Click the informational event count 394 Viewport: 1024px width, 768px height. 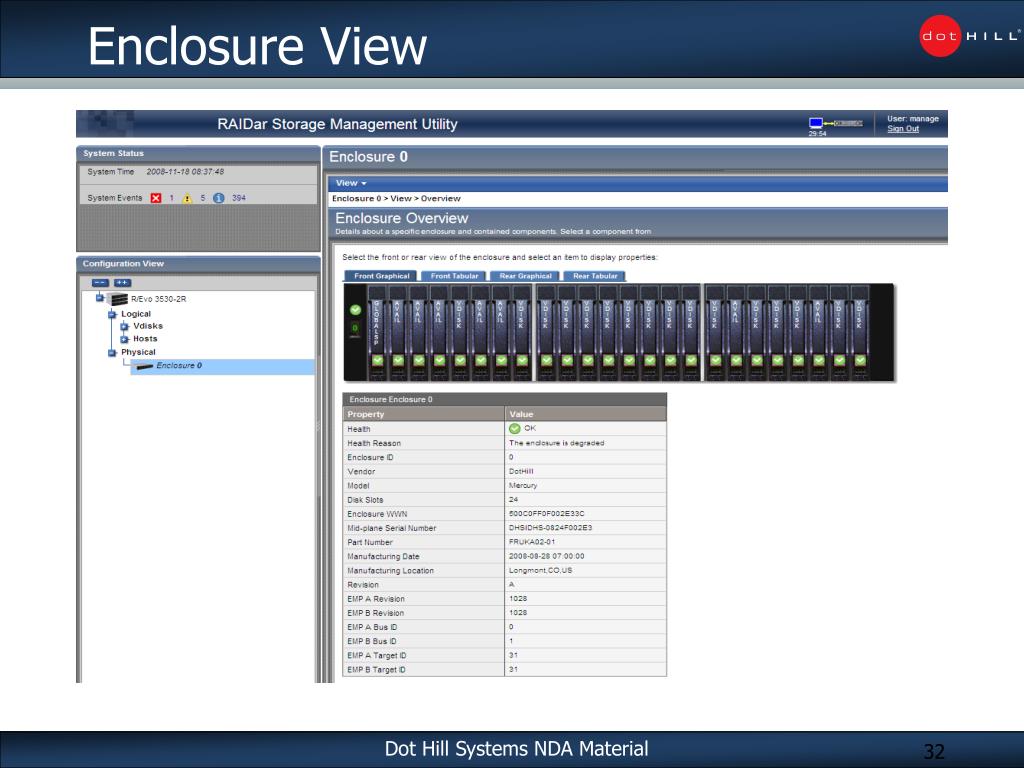(239, 198)
